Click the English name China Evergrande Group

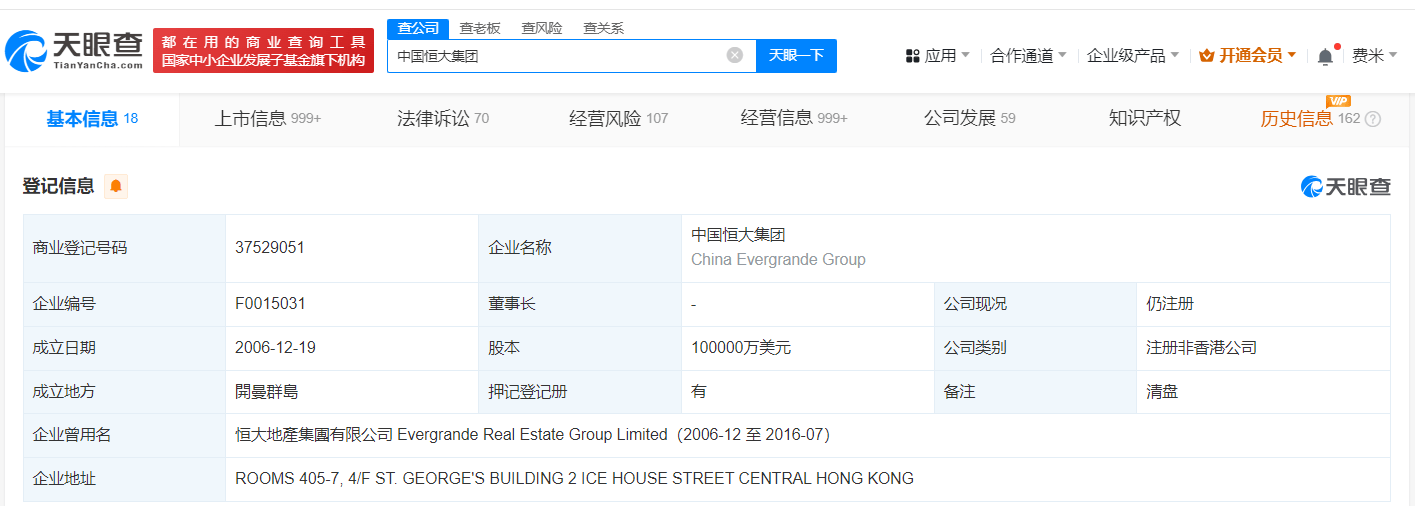tap(778, 259)
